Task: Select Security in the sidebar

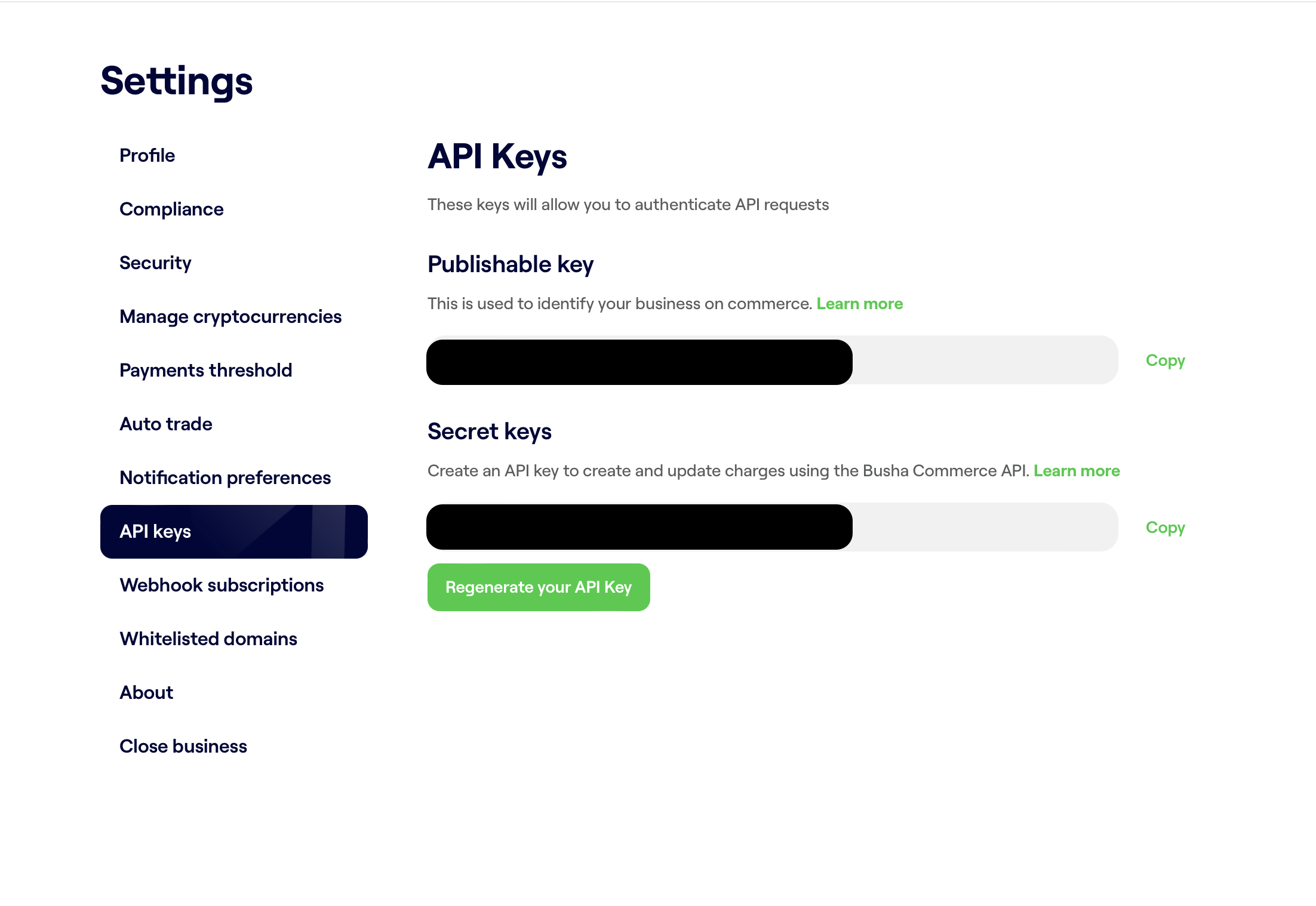Action: [155, 263]
